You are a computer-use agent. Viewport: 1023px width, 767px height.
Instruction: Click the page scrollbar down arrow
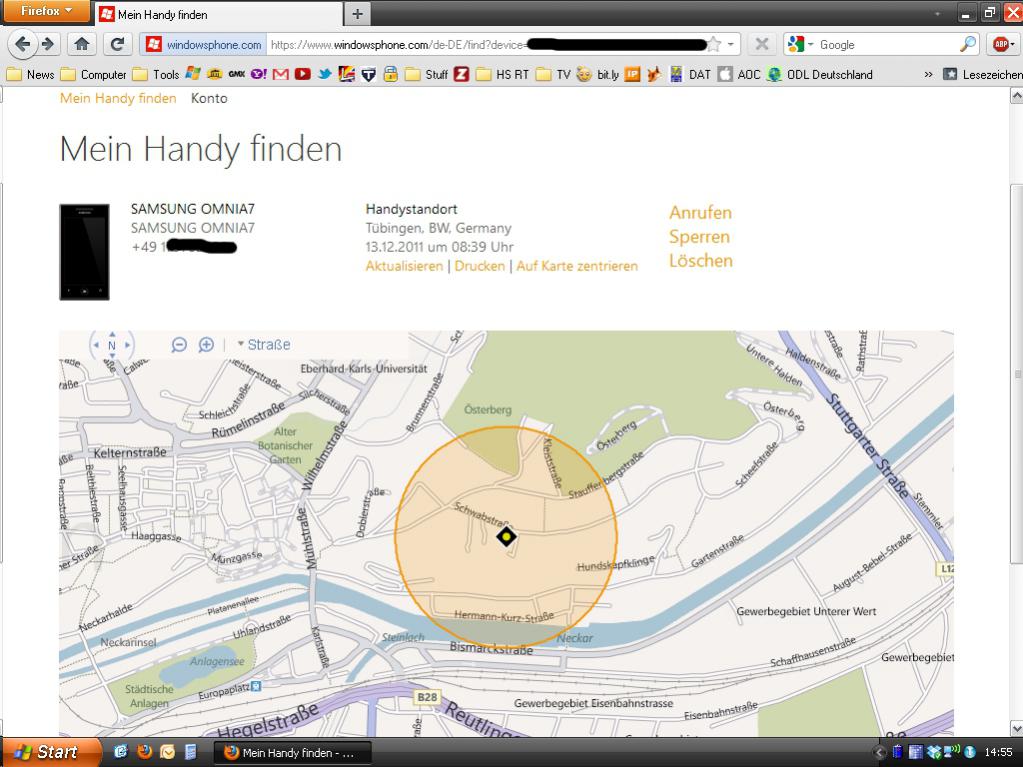click(x=1016, y=728)
